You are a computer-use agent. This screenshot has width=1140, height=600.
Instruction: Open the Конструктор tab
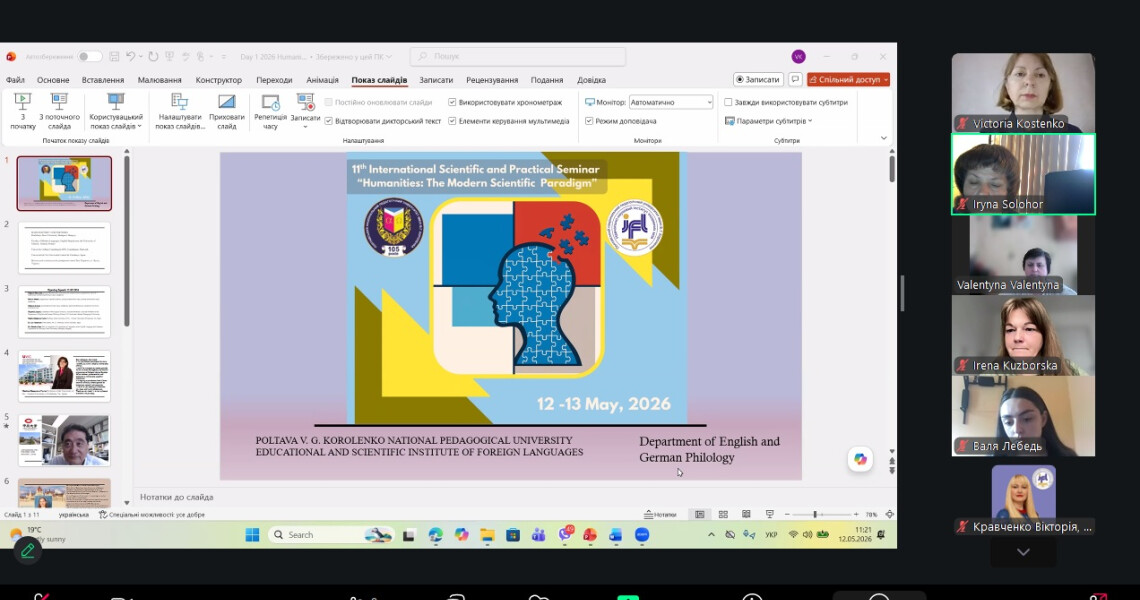click(218, 80)
